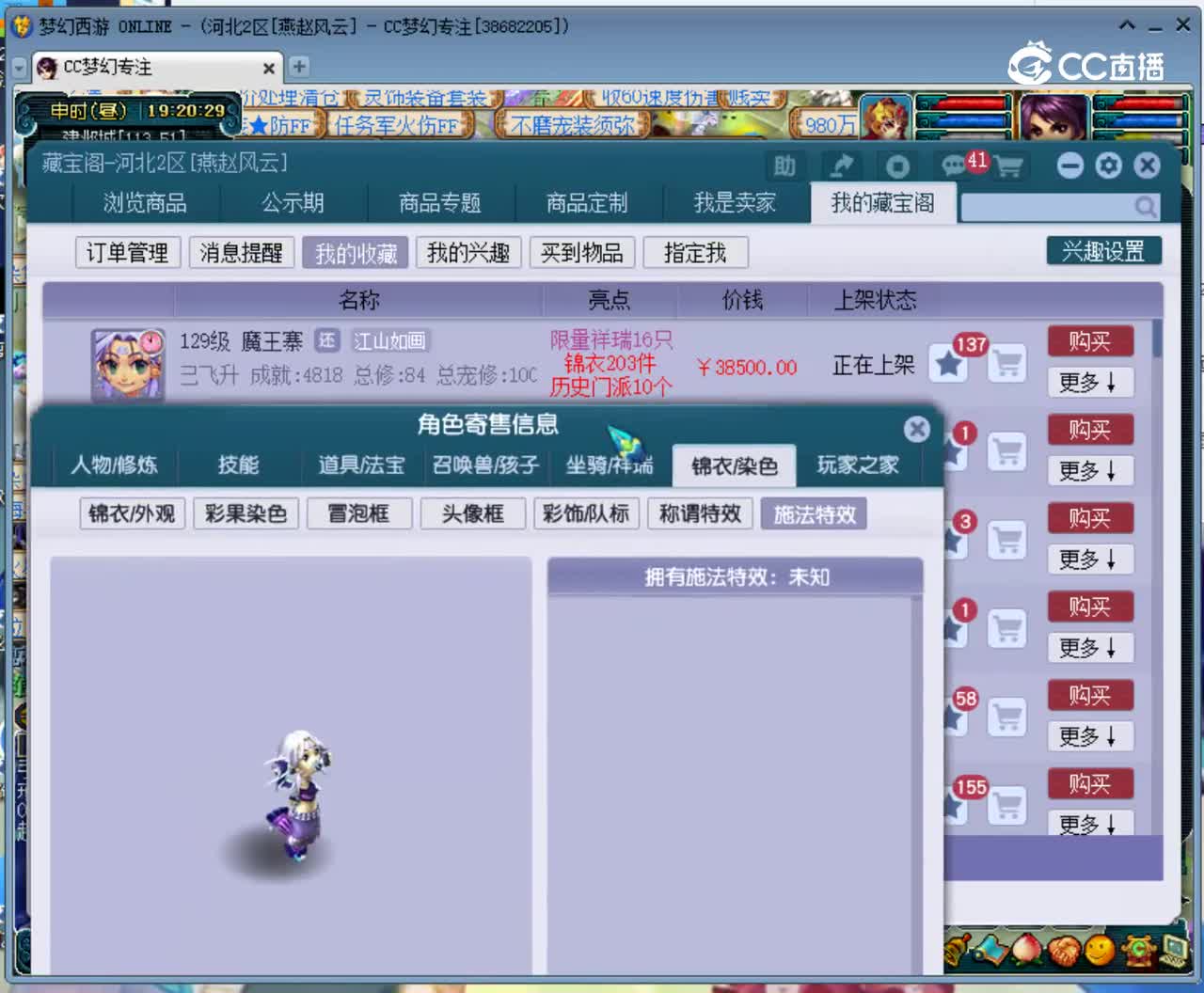Viewport: 1204px width, 993px height.
Task: Add the 129级 魔王寨 listing to cart
Action: point(1006,363)
